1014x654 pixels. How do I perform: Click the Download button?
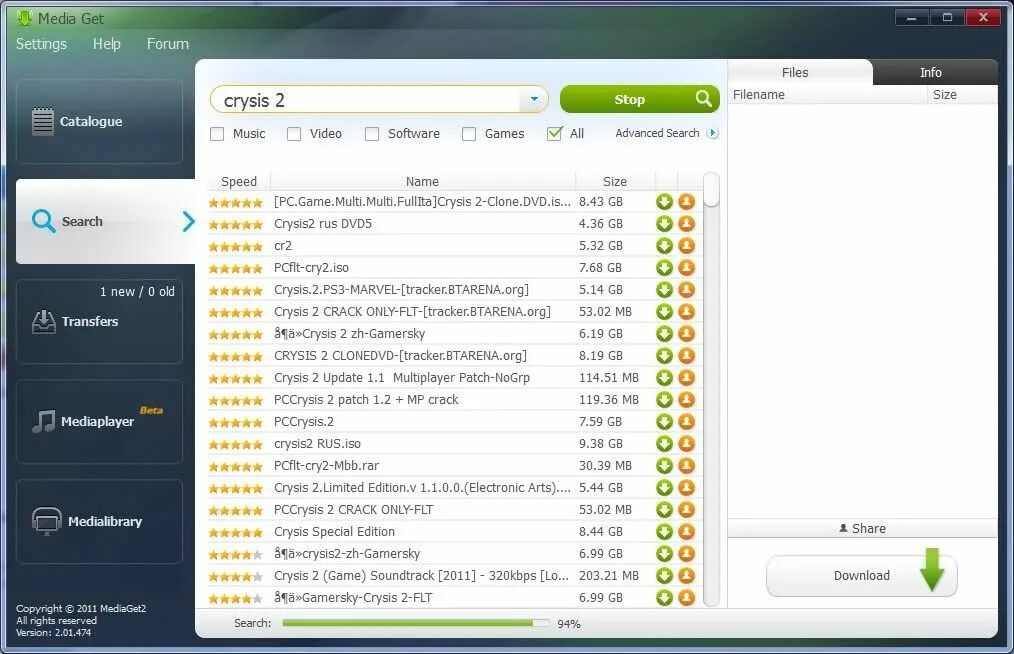[x=861, y=575]
